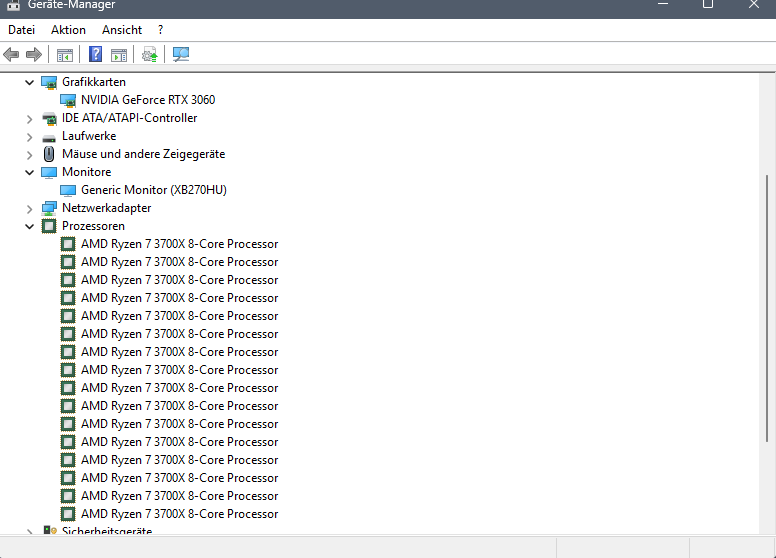Click the Grafikkarten category icon

click(49, 82)
